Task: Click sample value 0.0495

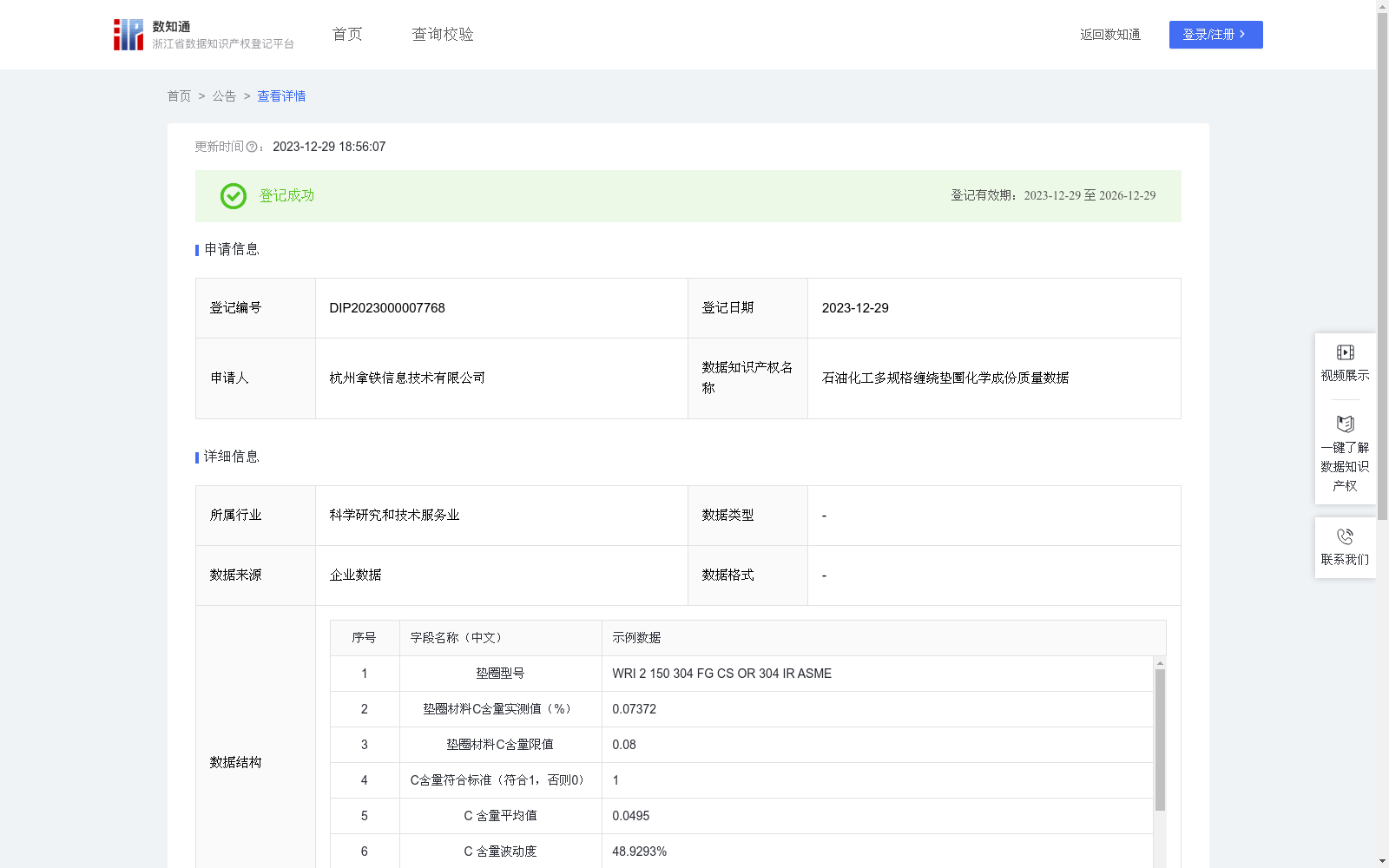Action: point(630,816)
